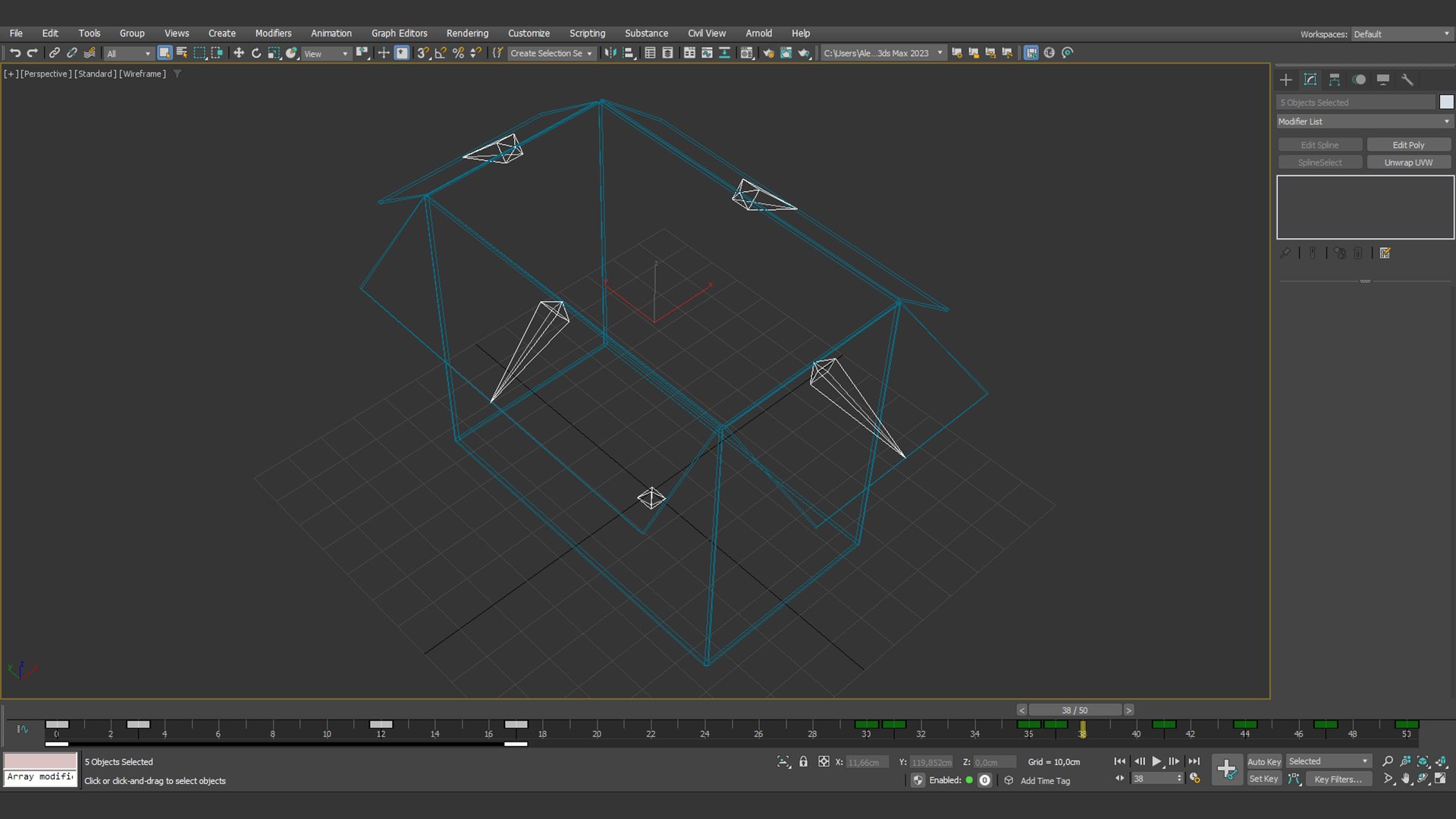Open the Modifiers menu
Viewport: 1456px width, 819px height.
tap(273, 33)
